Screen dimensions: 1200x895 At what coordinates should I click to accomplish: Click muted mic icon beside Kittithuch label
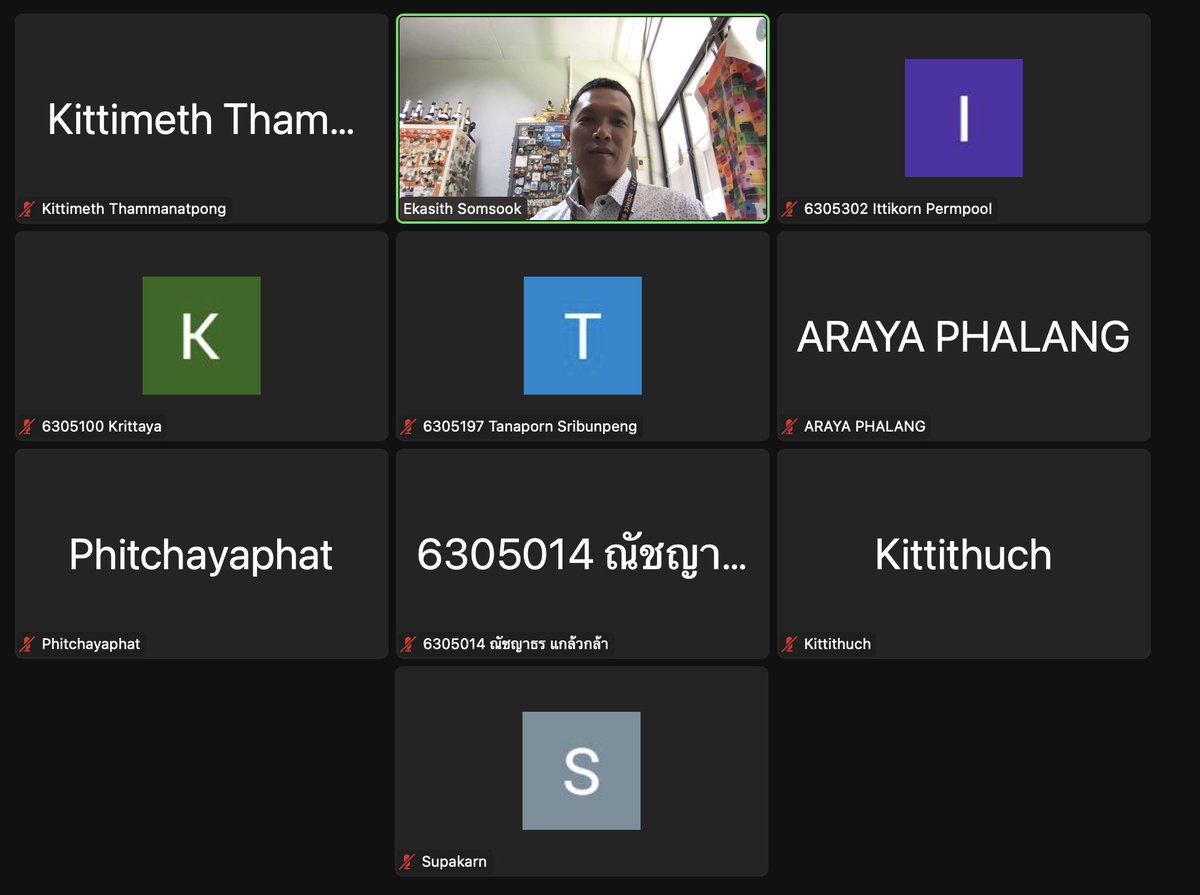point(790,644)
